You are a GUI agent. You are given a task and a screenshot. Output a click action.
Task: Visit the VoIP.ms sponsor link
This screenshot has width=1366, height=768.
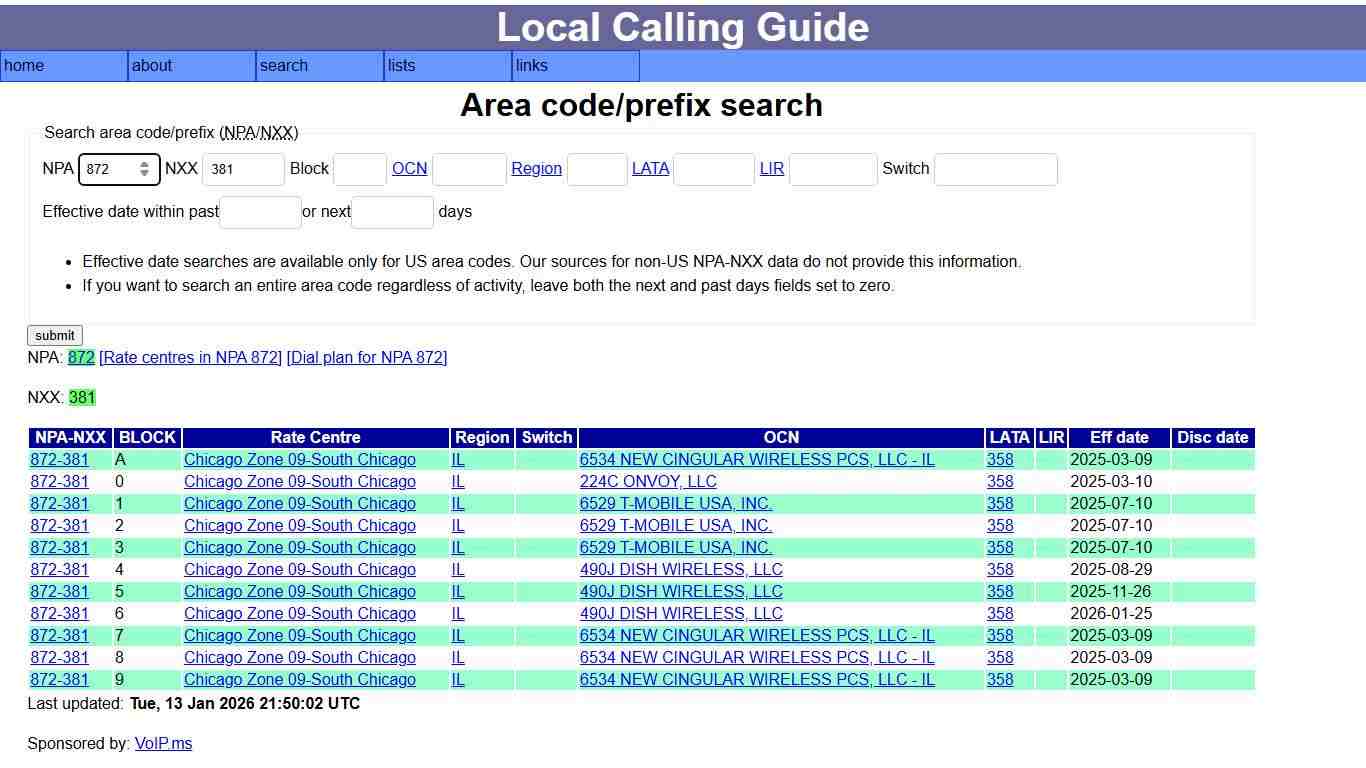(x=163, y=743)
